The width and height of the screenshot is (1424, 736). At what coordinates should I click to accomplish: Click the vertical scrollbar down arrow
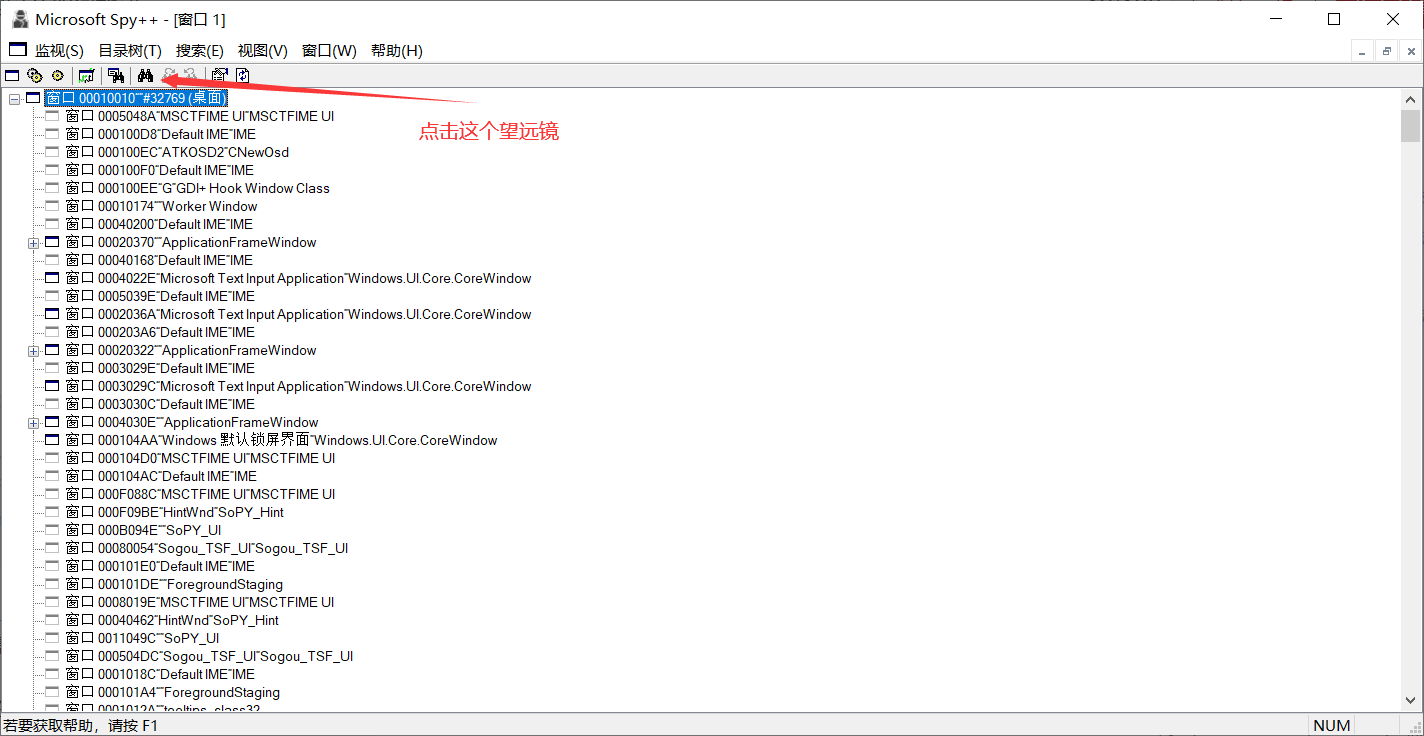click(1411, 700)
